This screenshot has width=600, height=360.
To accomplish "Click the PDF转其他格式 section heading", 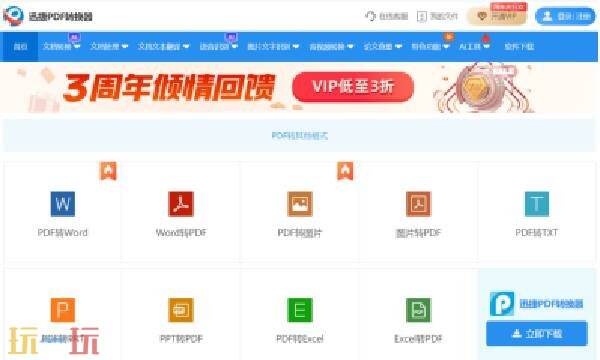I will click(300, 135).
